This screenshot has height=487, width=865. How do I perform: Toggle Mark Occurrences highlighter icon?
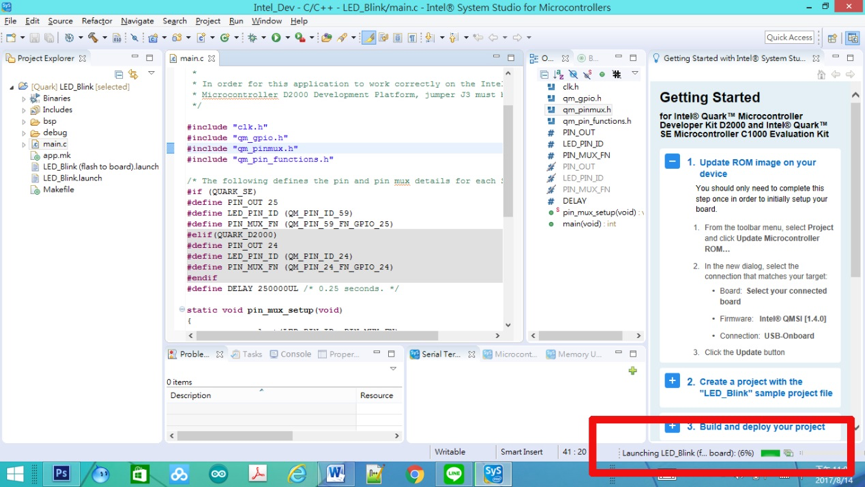[x=369, y=38]
